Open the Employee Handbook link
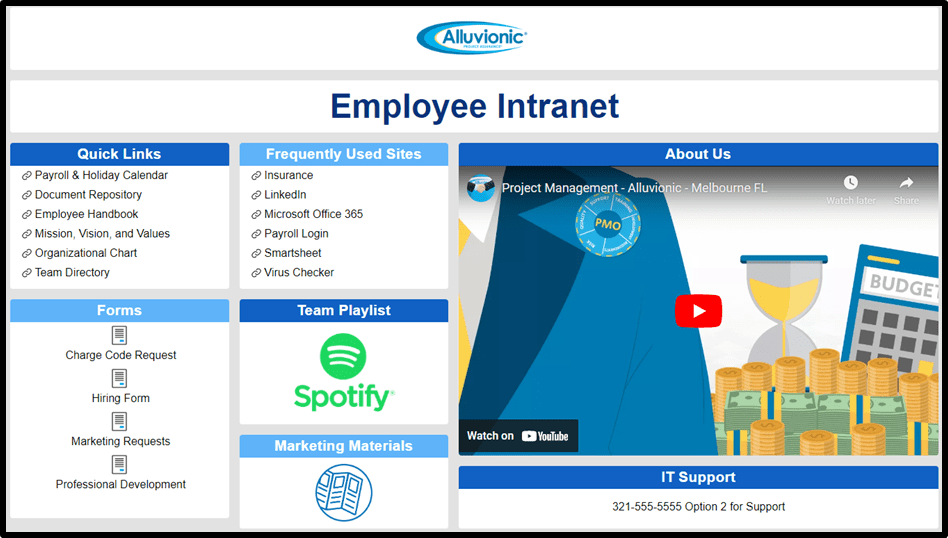 [x=86, y=214]
